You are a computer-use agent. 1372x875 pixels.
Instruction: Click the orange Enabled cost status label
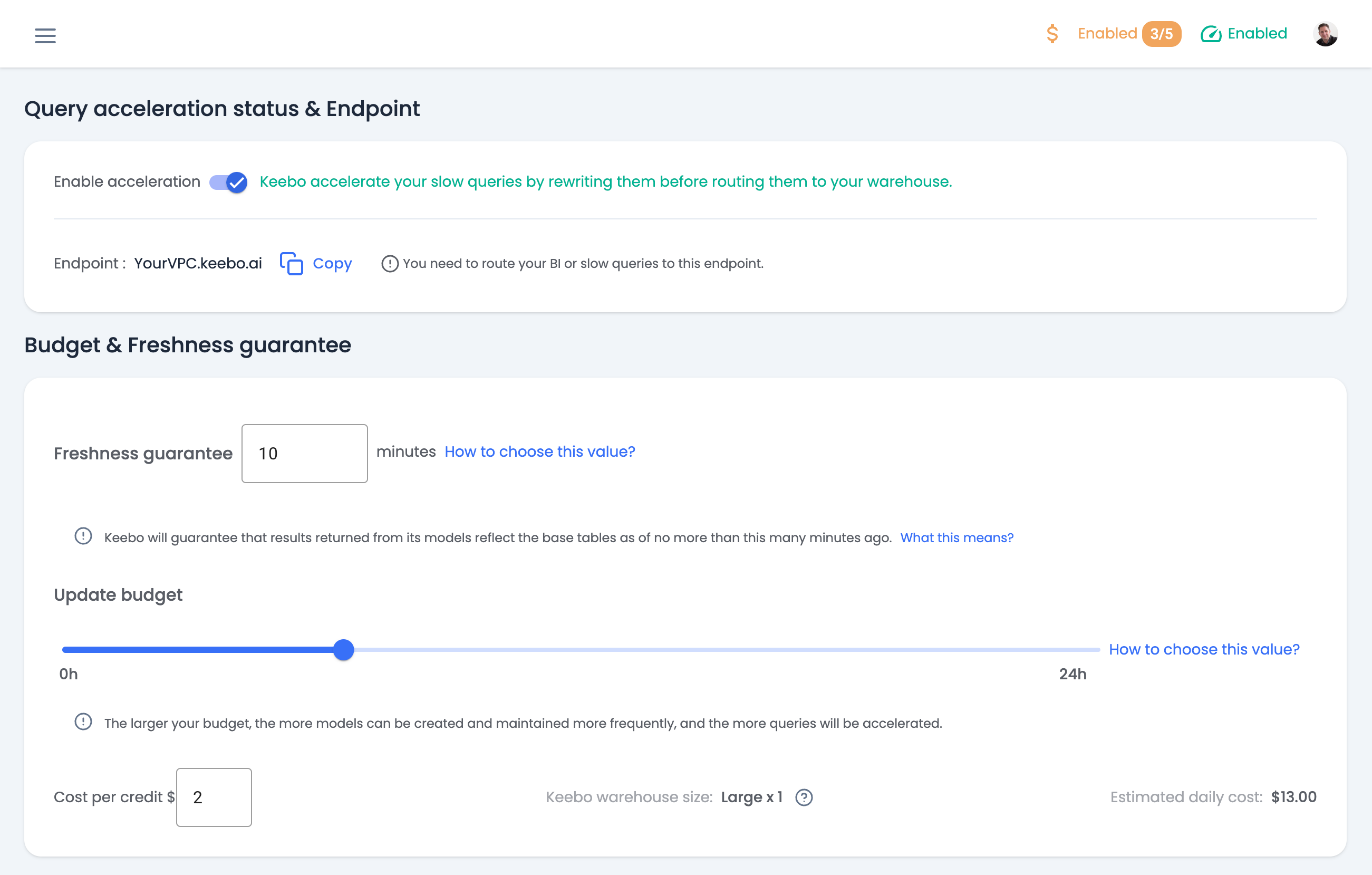pyautogui.click(x=1107, y=34)
